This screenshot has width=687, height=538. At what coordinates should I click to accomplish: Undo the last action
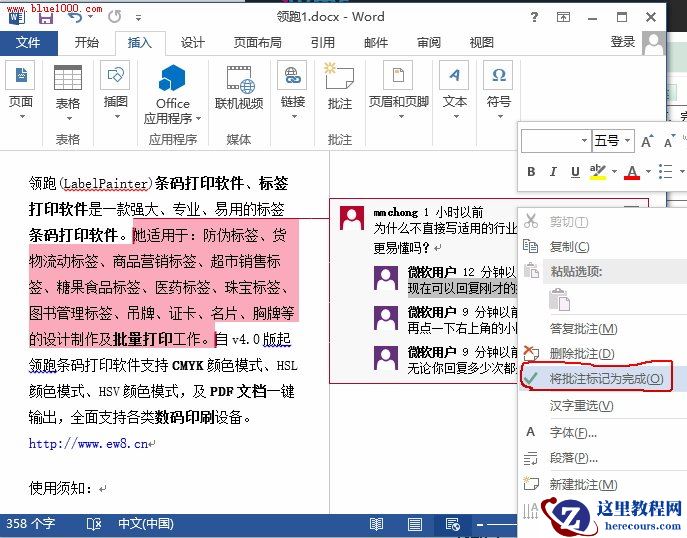click(x=75, y=18)
